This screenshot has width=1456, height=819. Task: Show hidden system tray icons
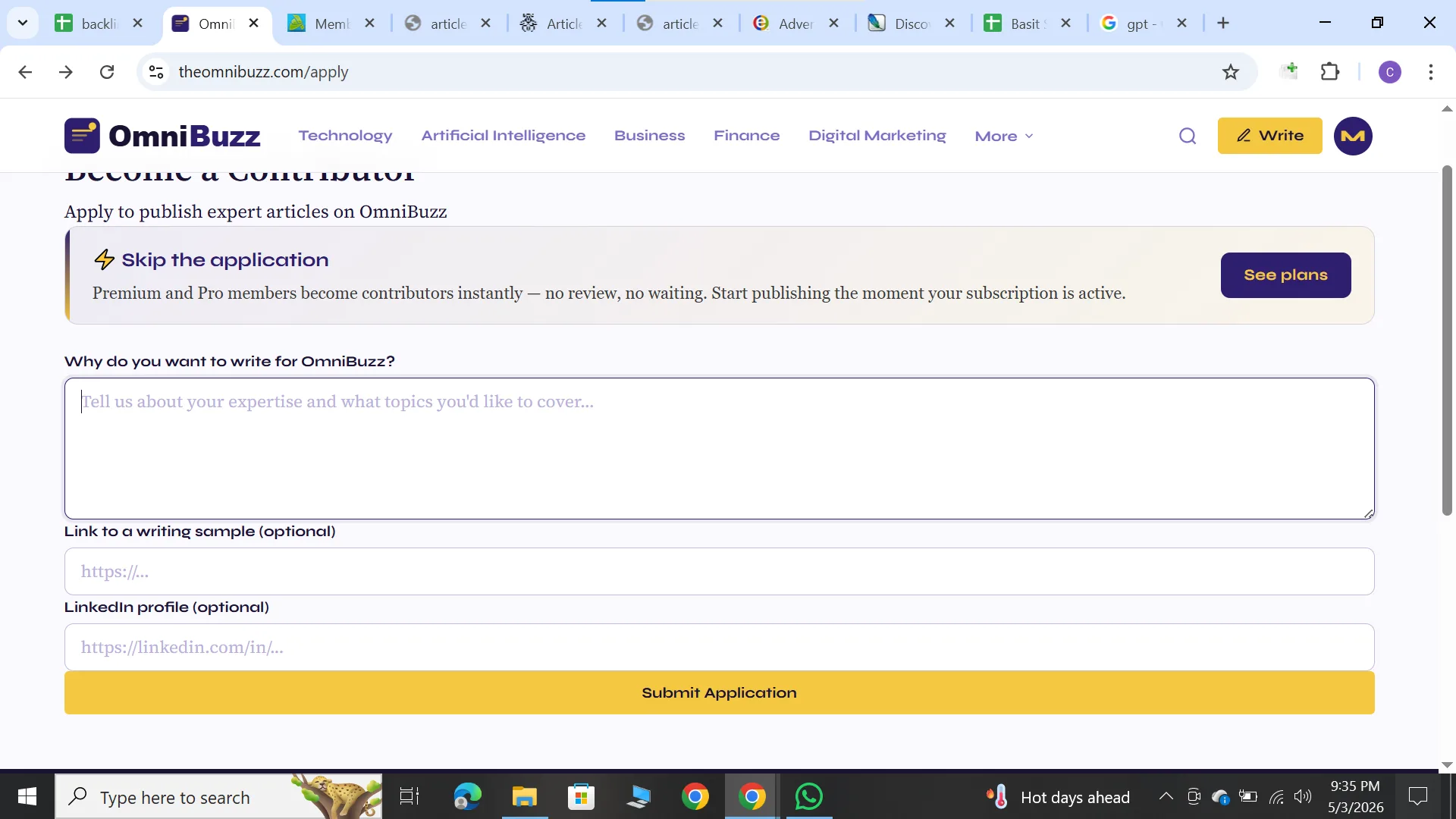pos(1166,796)
